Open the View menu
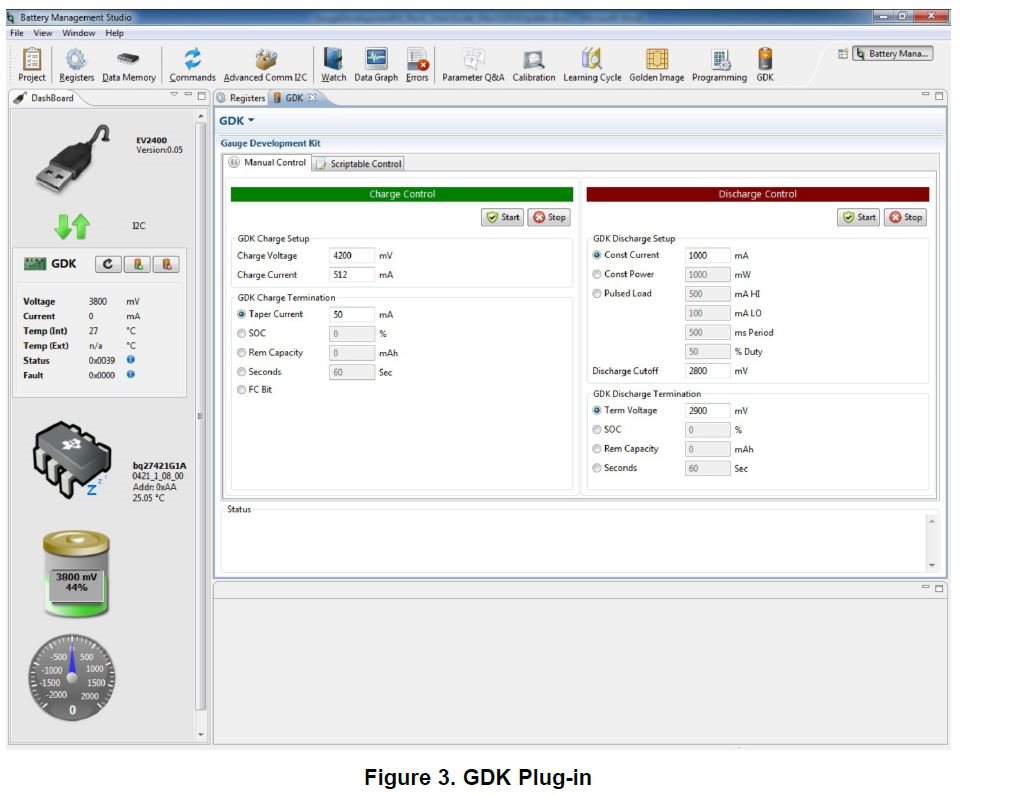 [x=43, y=33]
